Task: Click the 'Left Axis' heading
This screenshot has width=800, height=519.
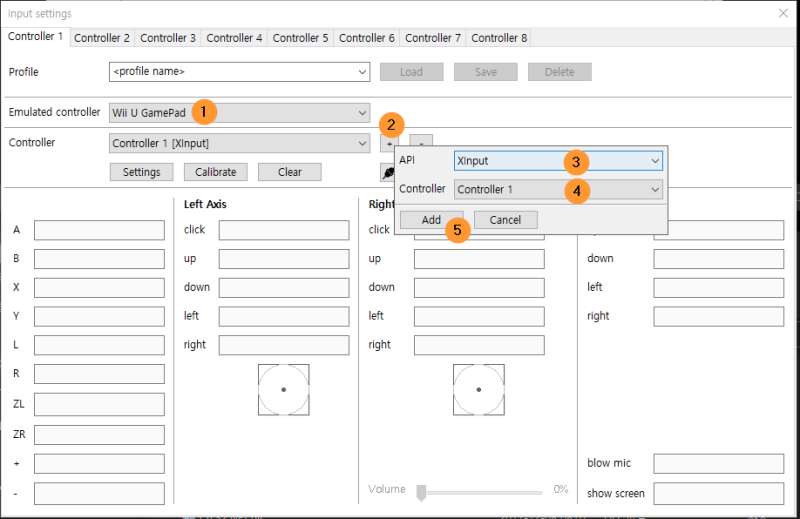Action: click(205, 204)
